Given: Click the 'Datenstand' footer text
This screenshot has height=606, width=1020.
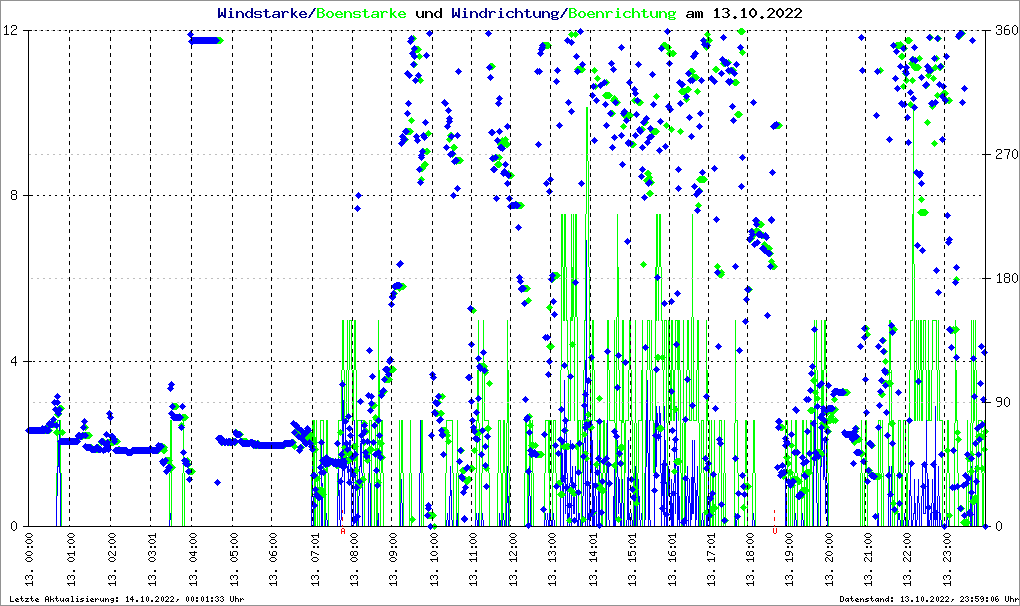Looking at the screenshot, I should [x=928, y=599].
